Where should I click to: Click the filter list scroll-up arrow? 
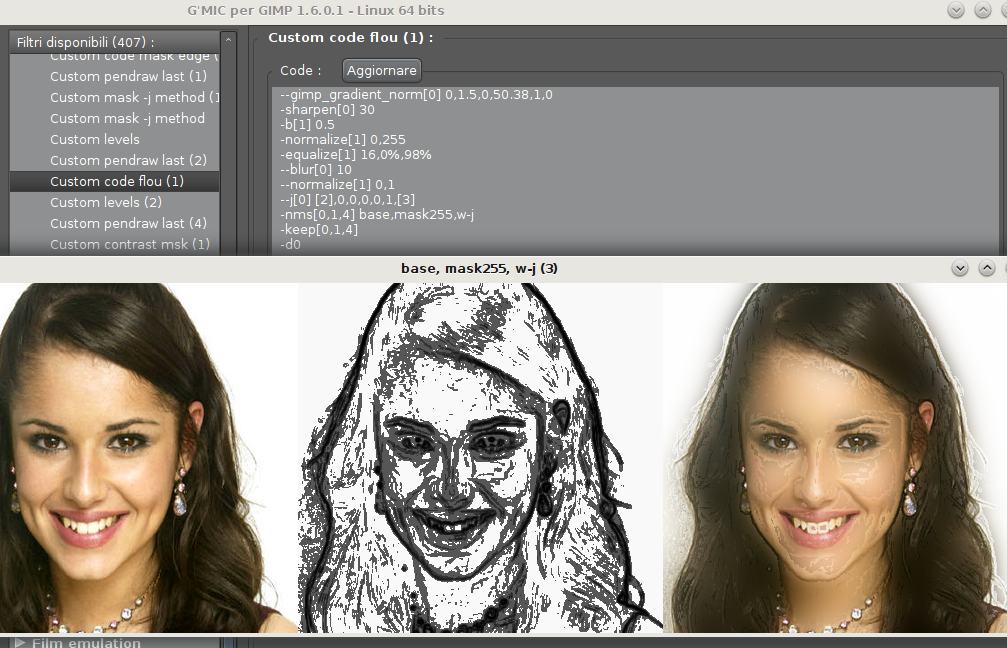[x=228, y=40]
